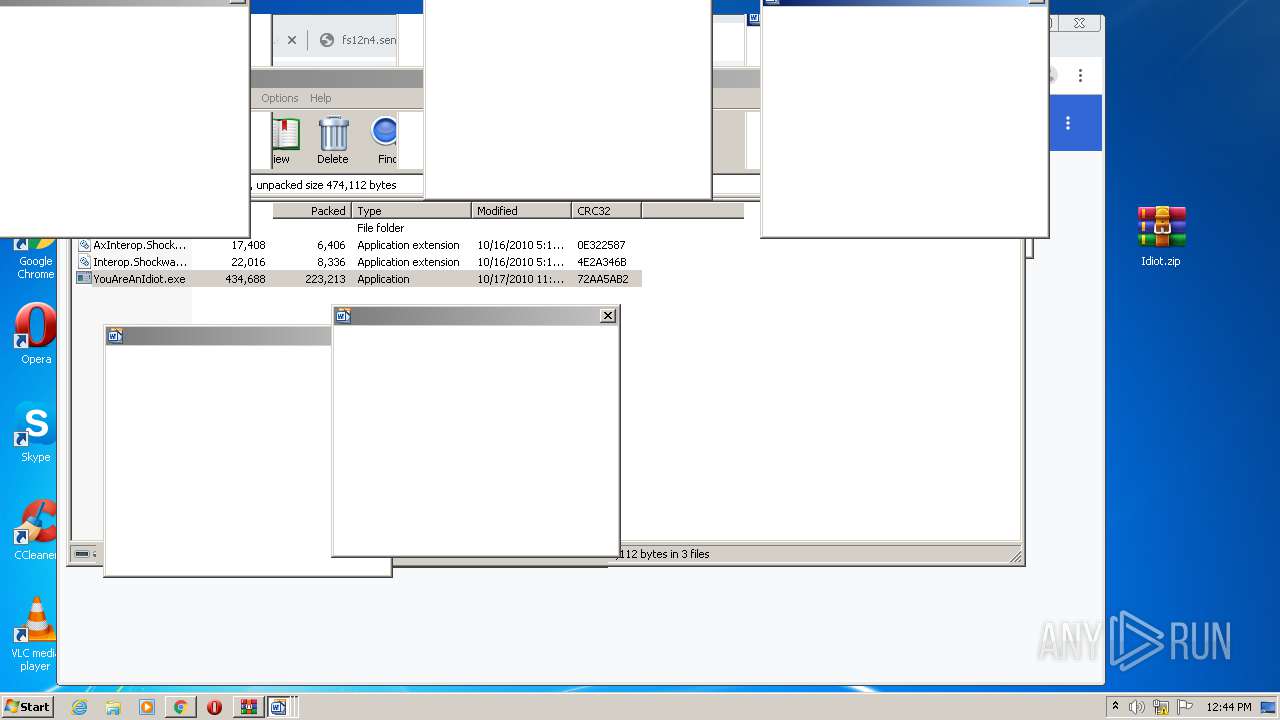Image resolution: width=1280 pixels, height=720 pixels.
Task: Select the AxInterop.Shock... file entry
Action: click(140, 245)
